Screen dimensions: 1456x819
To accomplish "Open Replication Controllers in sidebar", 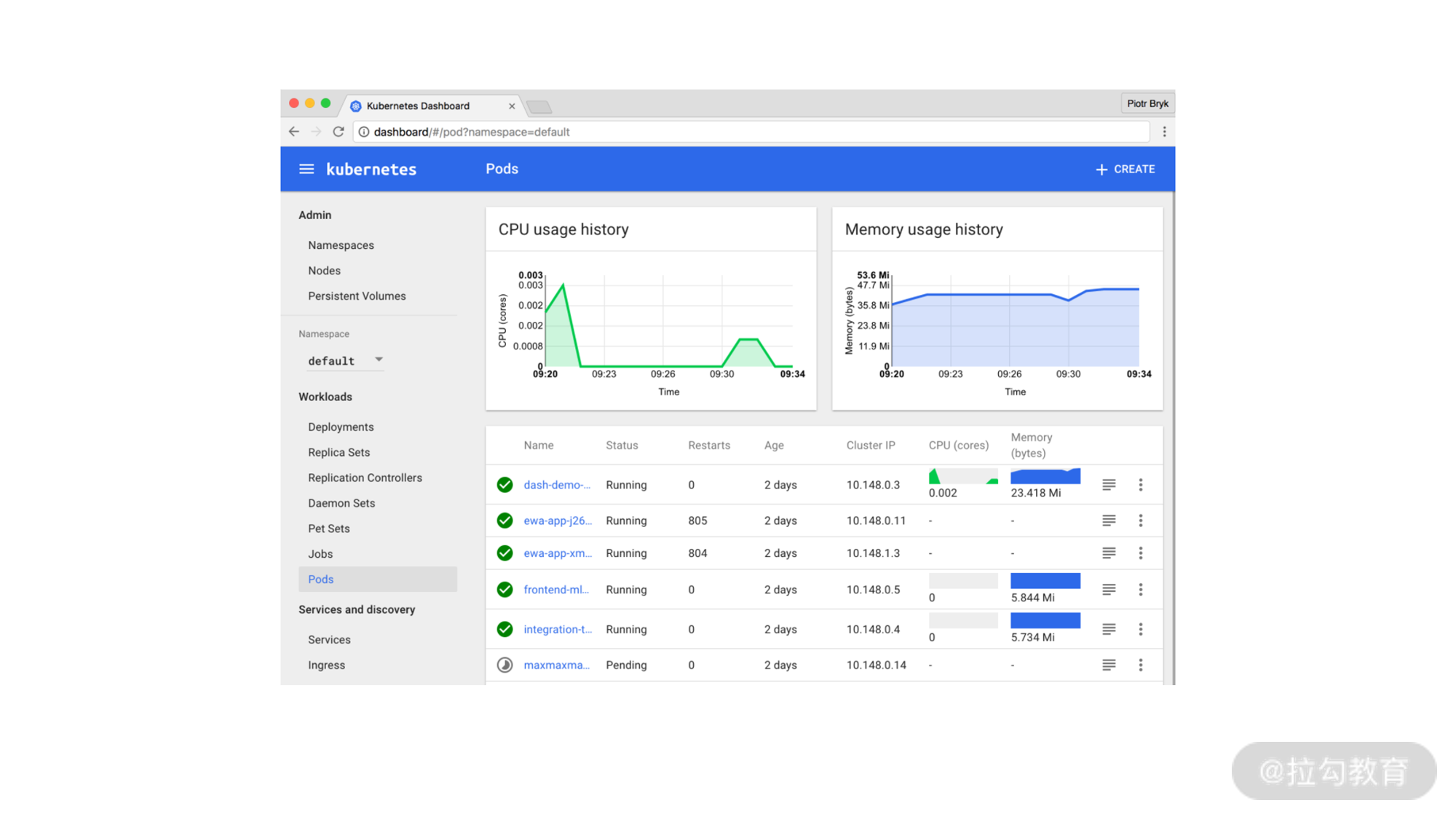I will click(x=365, y=478).
